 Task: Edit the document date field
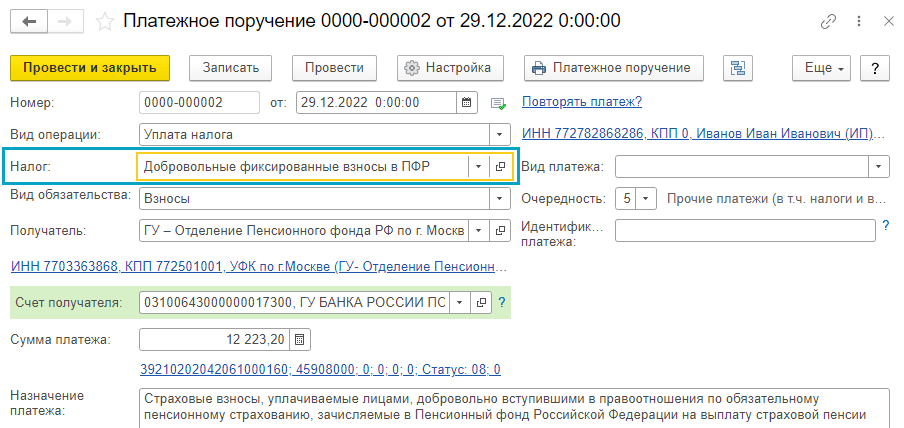tap(377, 103)
